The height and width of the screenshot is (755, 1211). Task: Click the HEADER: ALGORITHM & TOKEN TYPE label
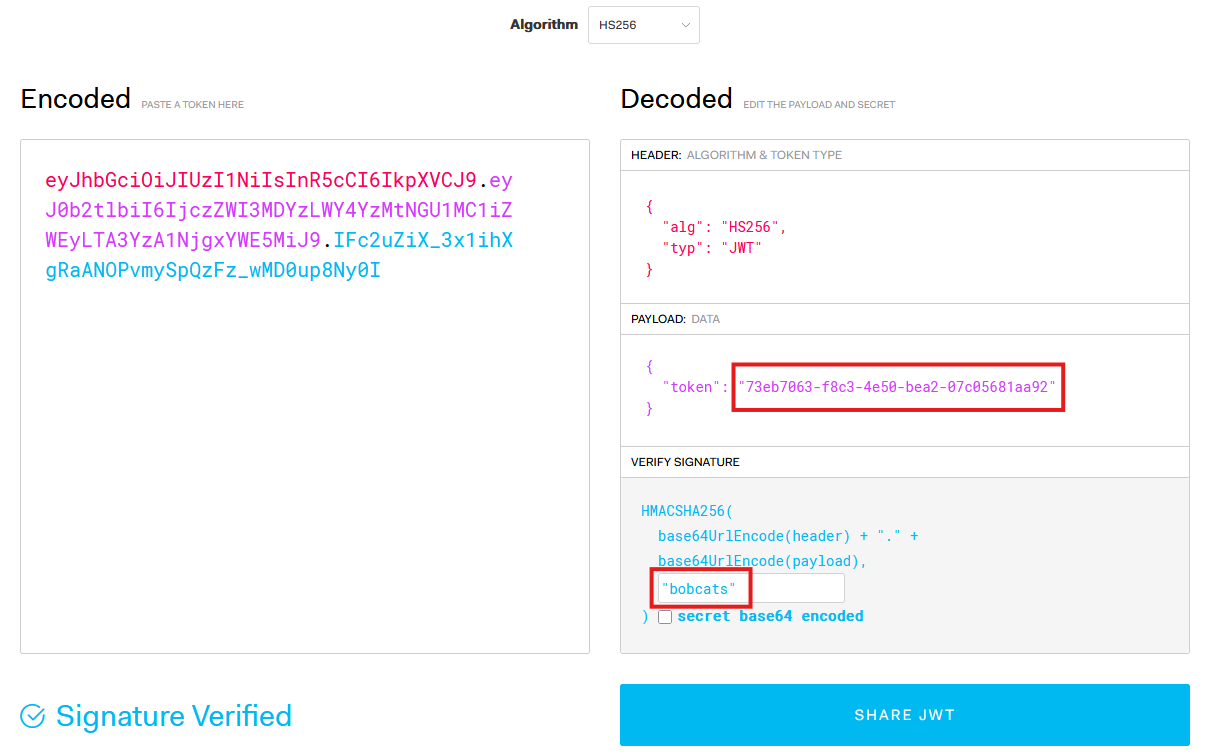point(736,155)
